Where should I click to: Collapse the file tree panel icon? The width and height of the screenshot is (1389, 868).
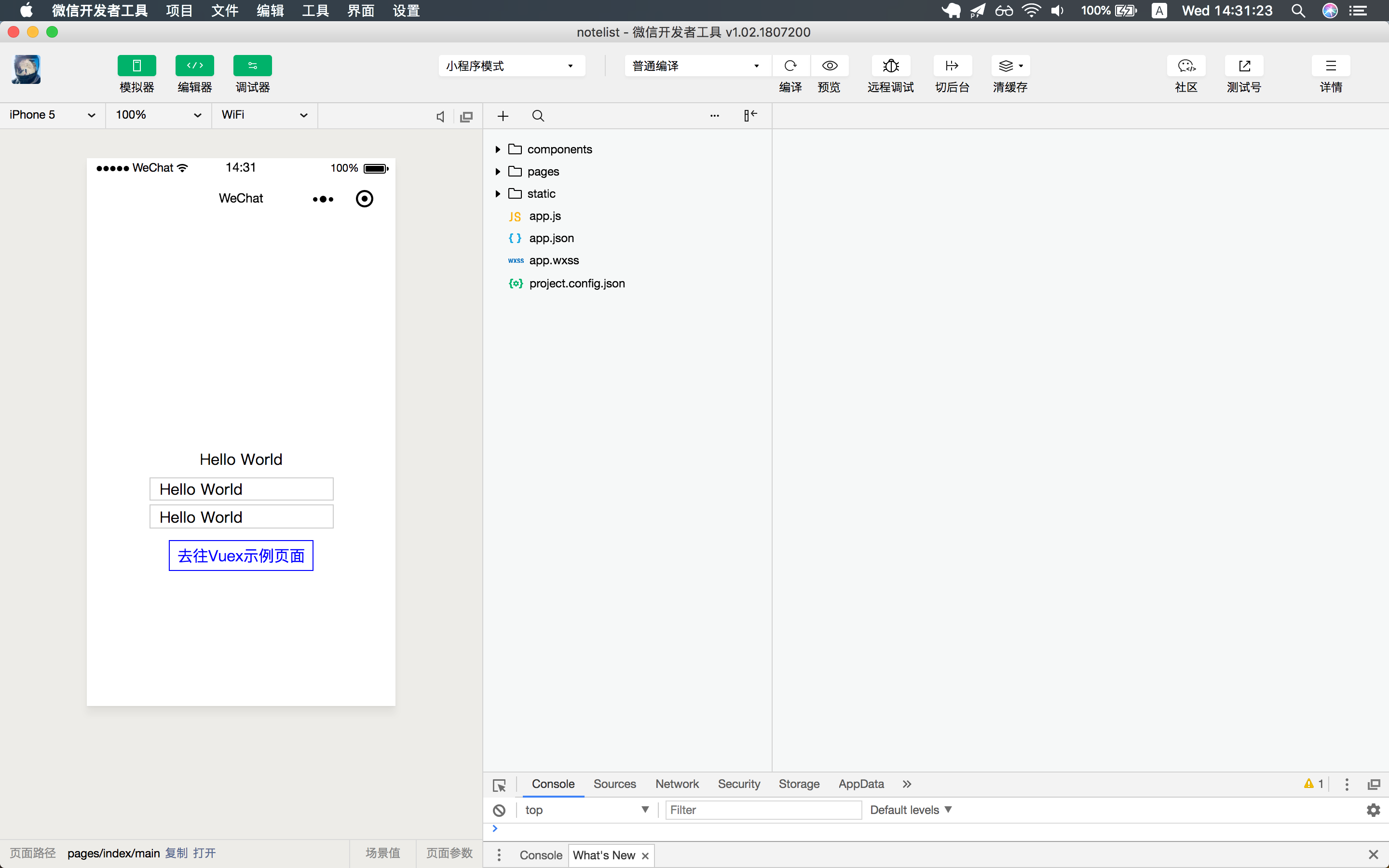point(750,116)
